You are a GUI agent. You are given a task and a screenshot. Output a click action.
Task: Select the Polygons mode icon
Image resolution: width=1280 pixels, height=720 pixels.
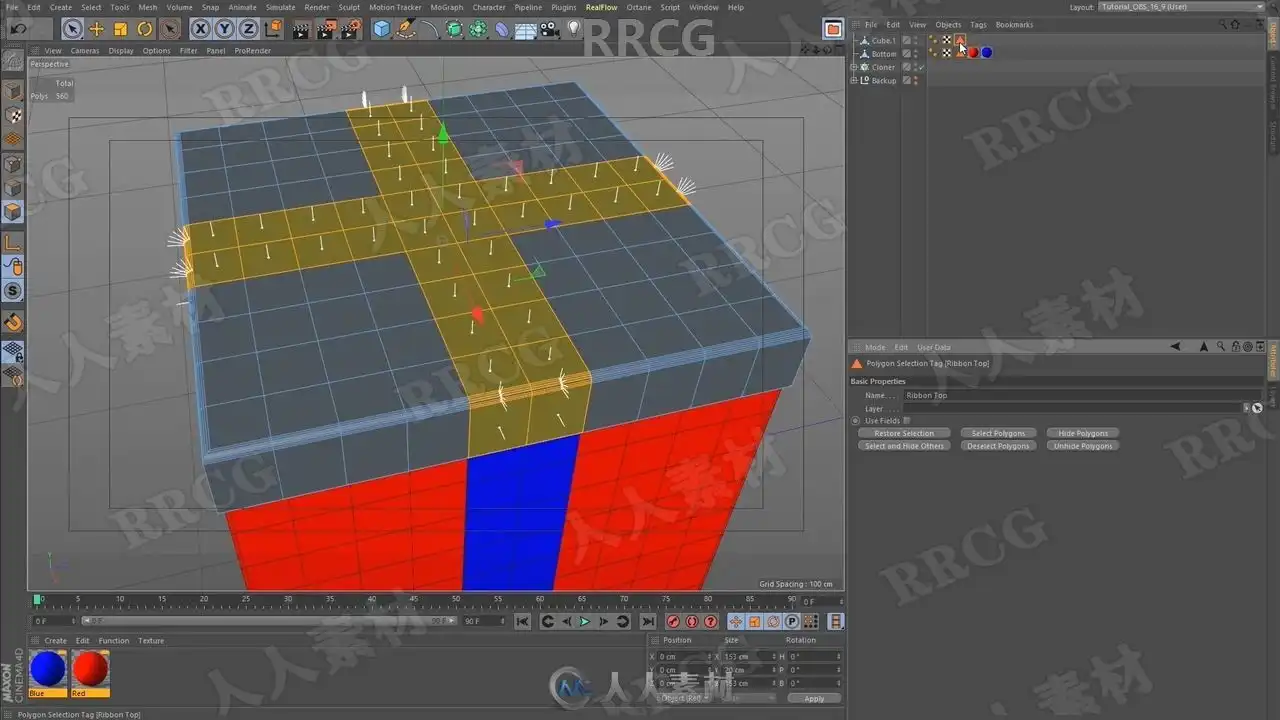pos(13,212)
